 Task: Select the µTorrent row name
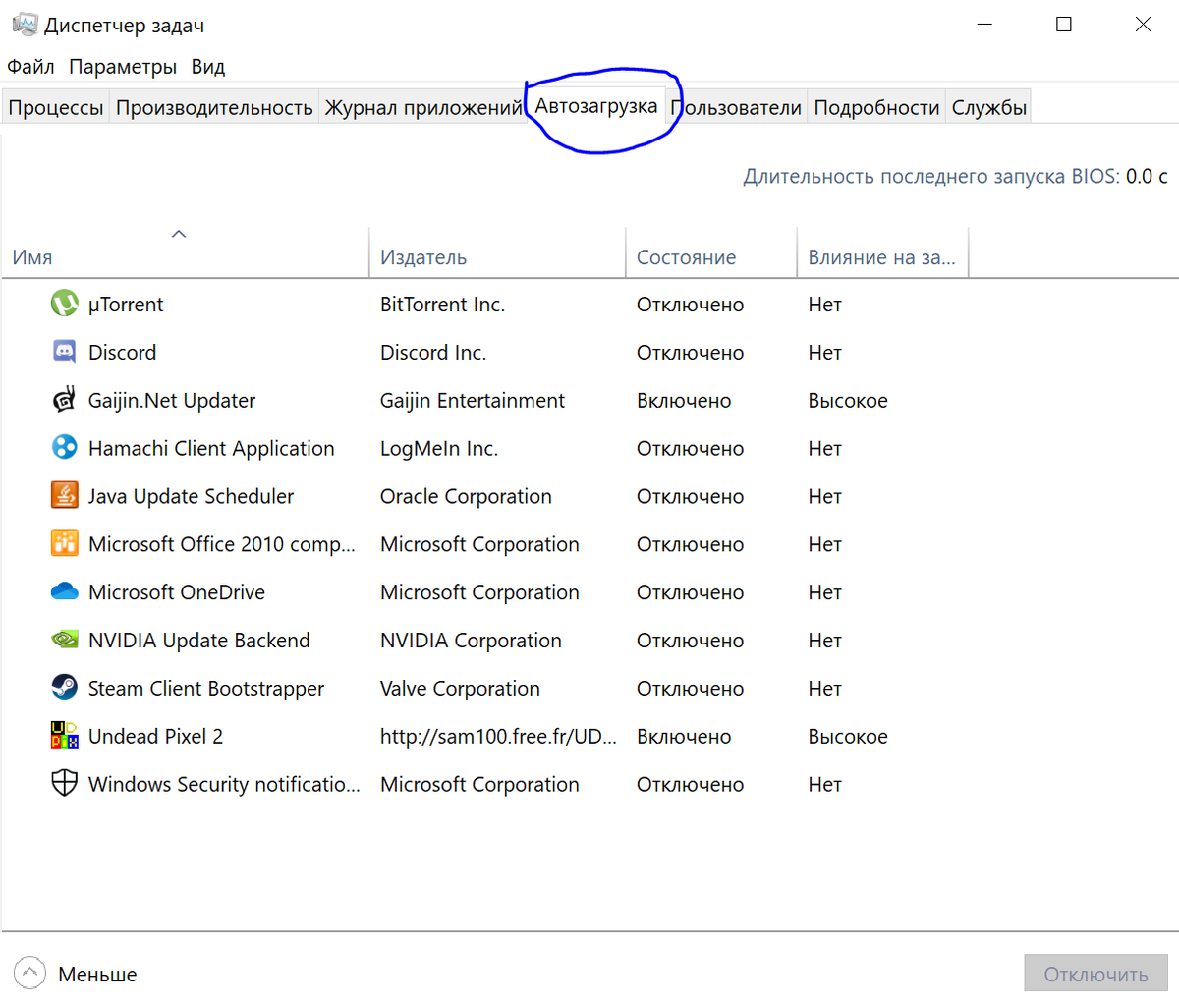click(126, 305)
